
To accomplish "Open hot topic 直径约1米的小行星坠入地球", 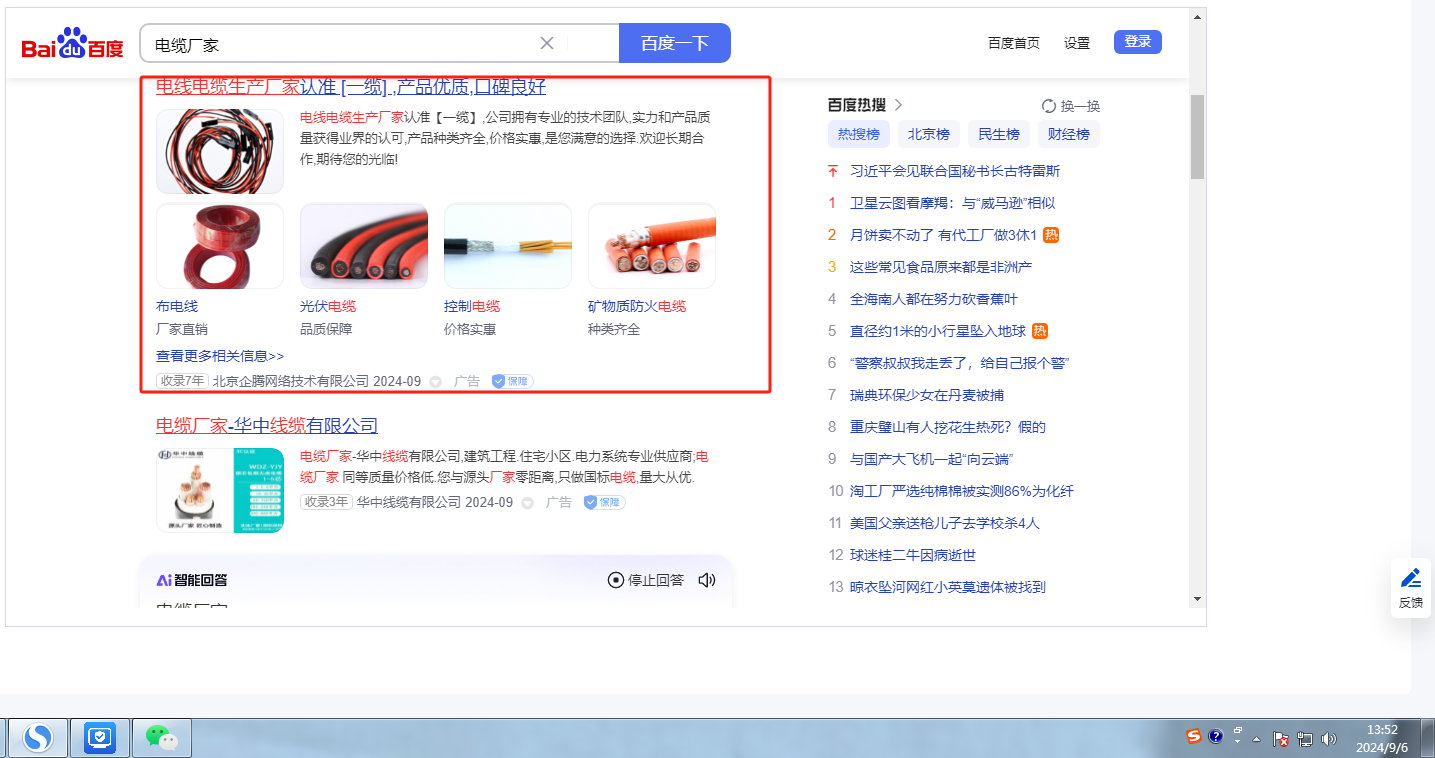I will [938, 331].
